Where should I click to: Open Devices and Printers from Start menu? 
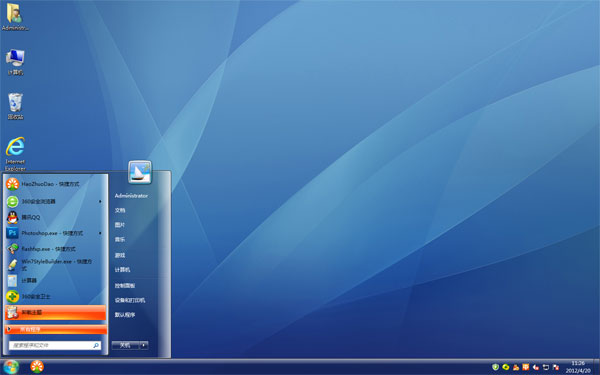pos(130,300)
